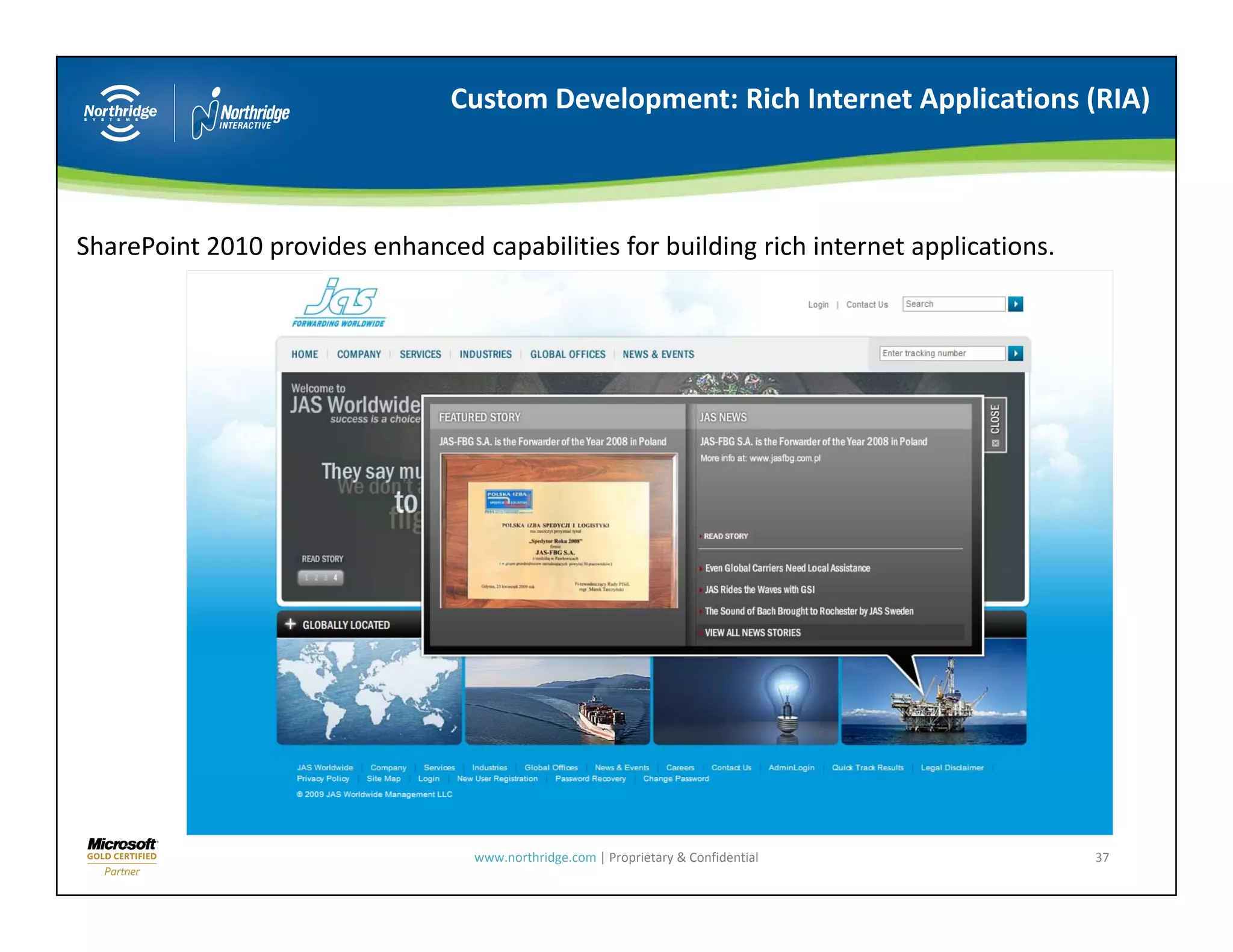The width and height of the screenshot is (1233, 952).
Task: Open JAS Rides the Waves with GSI
Action: 760,590
